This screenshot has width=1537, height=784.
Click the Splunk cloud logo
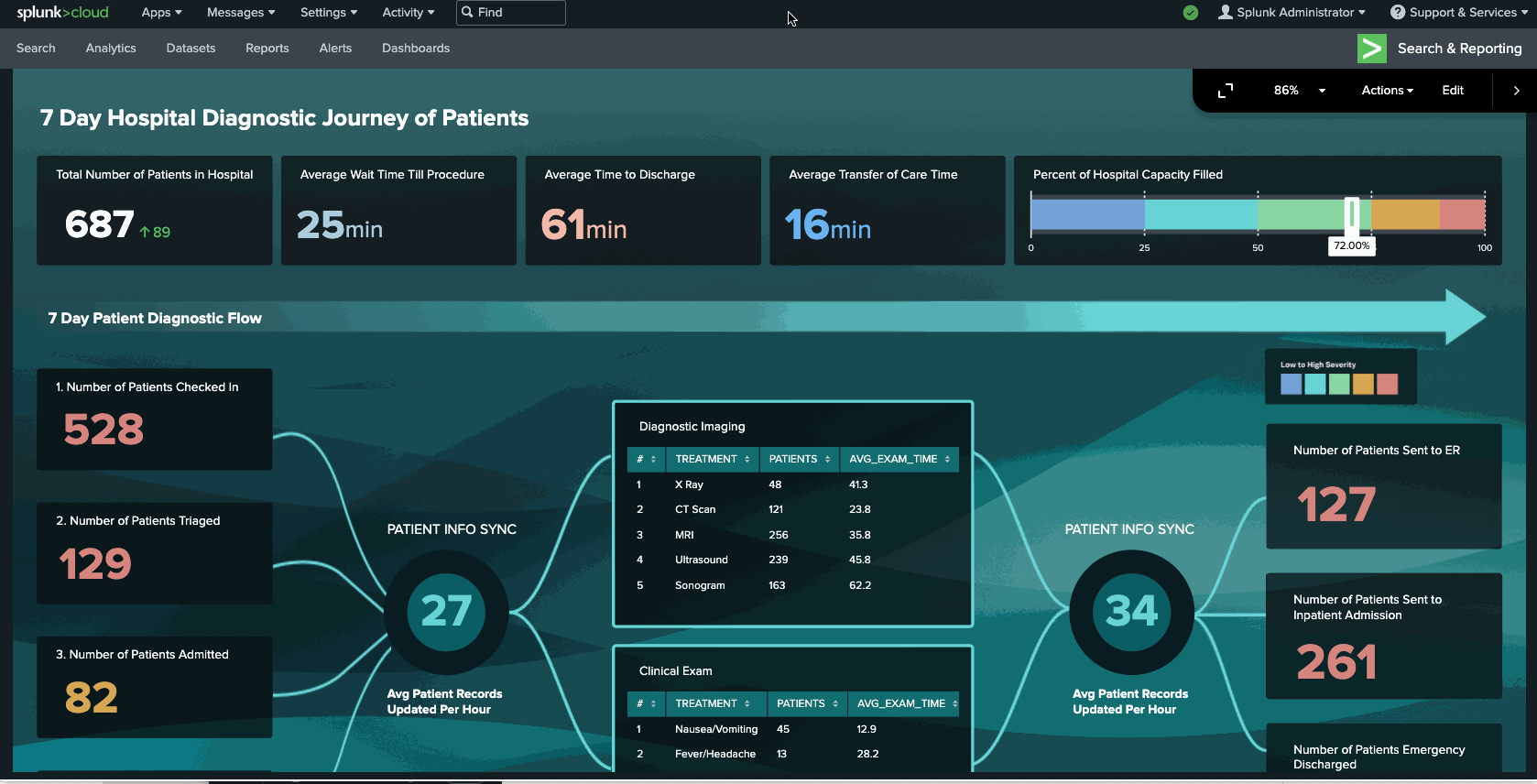[x=62, y=13]
